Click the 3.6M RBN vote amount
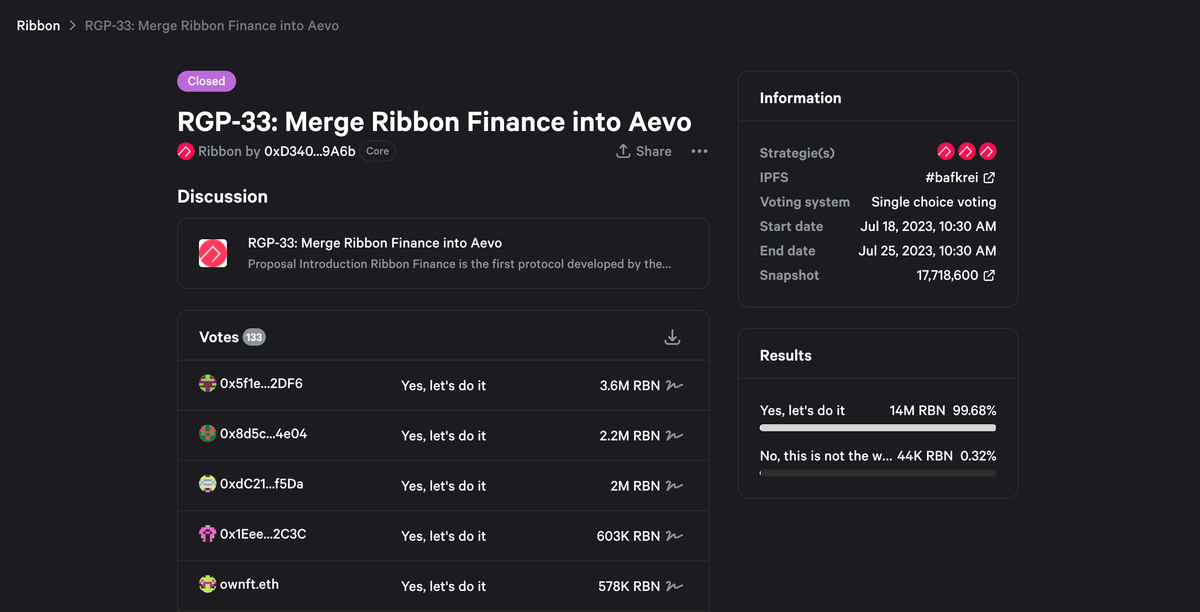 (630, 385)
